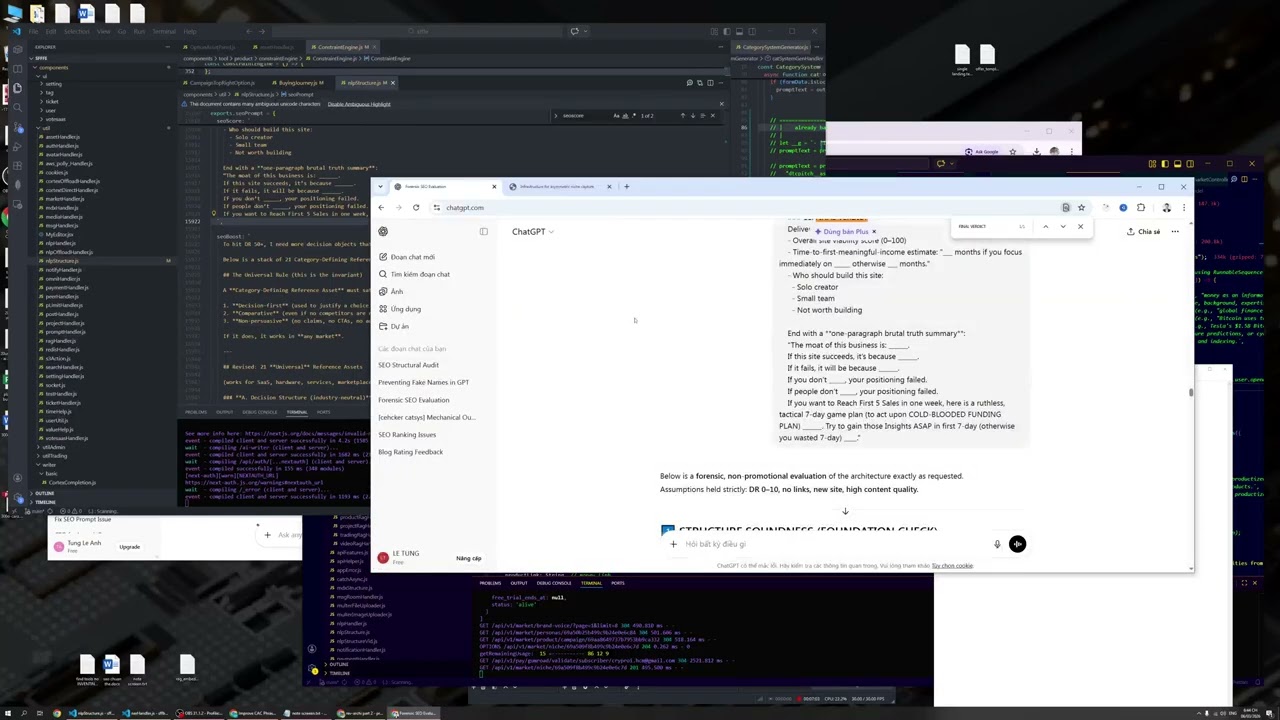Go to previous match in Chrome find bar
This screenshot has height=720, width=1280.
coord(1046,227)
